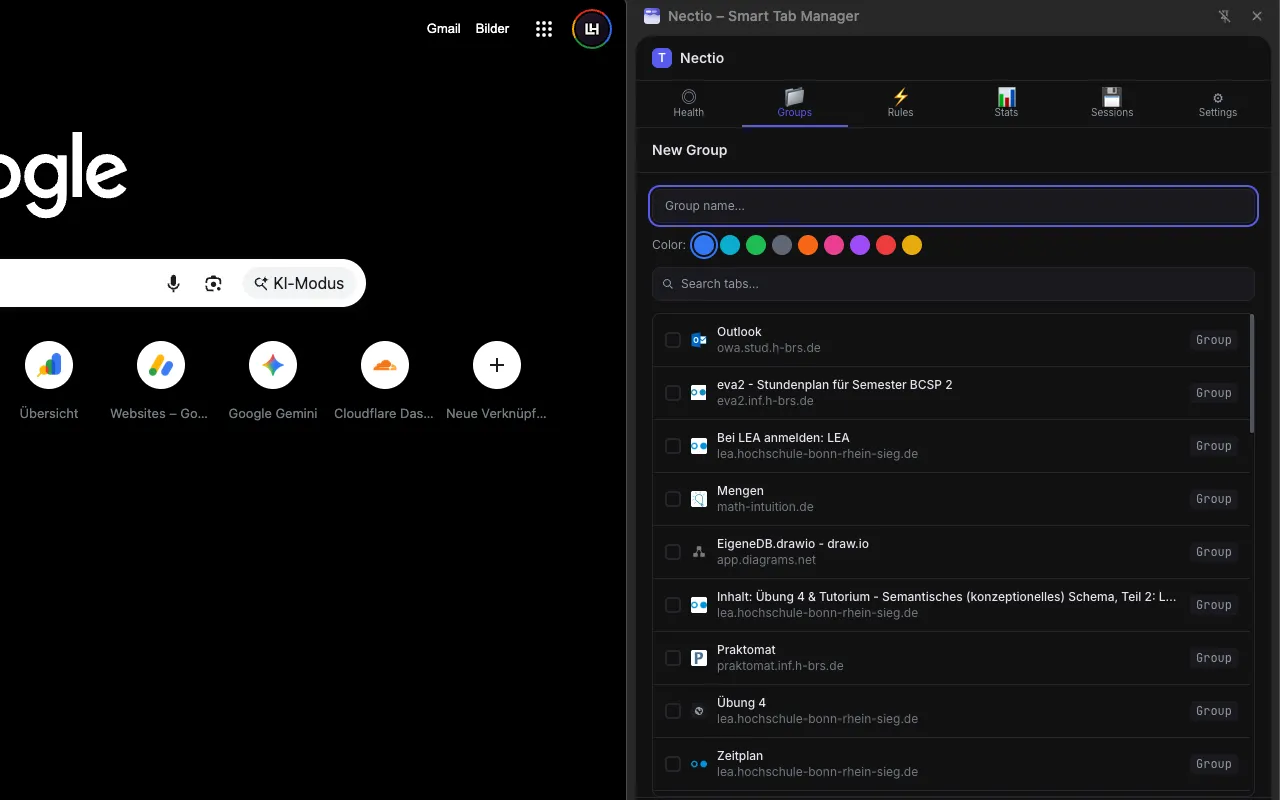This screenshot has height=800, width=1280.
Task: Click the Nectio logo icon in header
Action: coord(662,58)
